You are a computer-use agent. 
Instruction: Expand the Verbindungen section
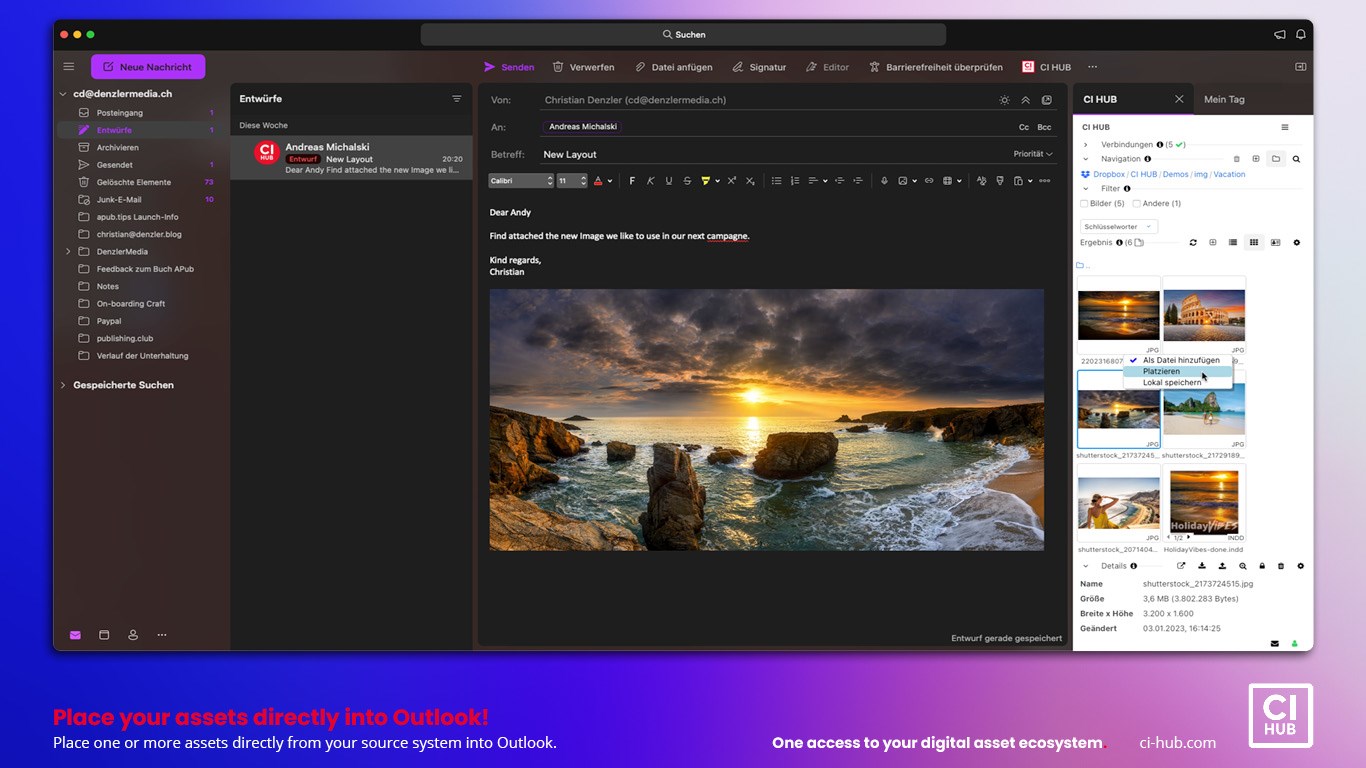tap(1086, 145)
